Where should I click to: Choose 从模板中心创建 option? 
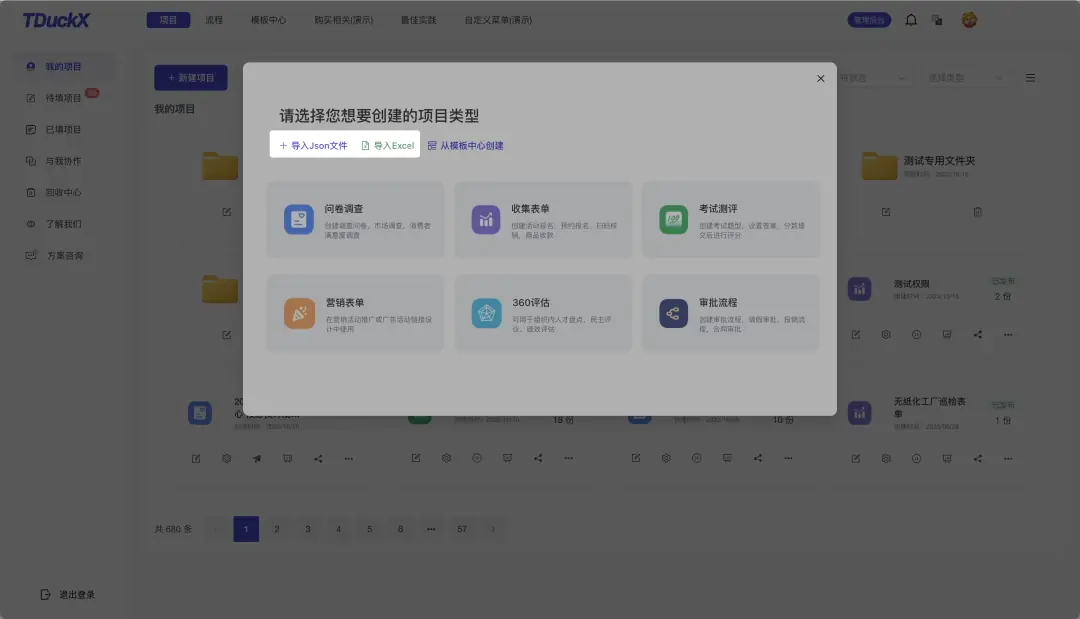[x=466, y=145]
